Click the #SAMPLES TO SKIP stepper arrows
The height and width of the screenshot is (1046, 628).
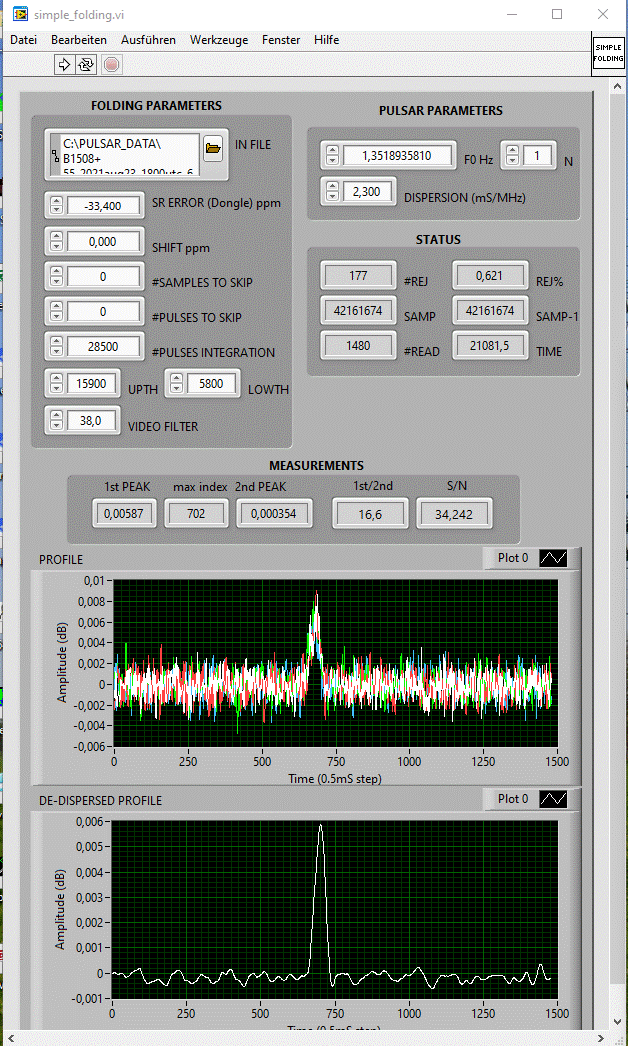[x=57, y=276]
